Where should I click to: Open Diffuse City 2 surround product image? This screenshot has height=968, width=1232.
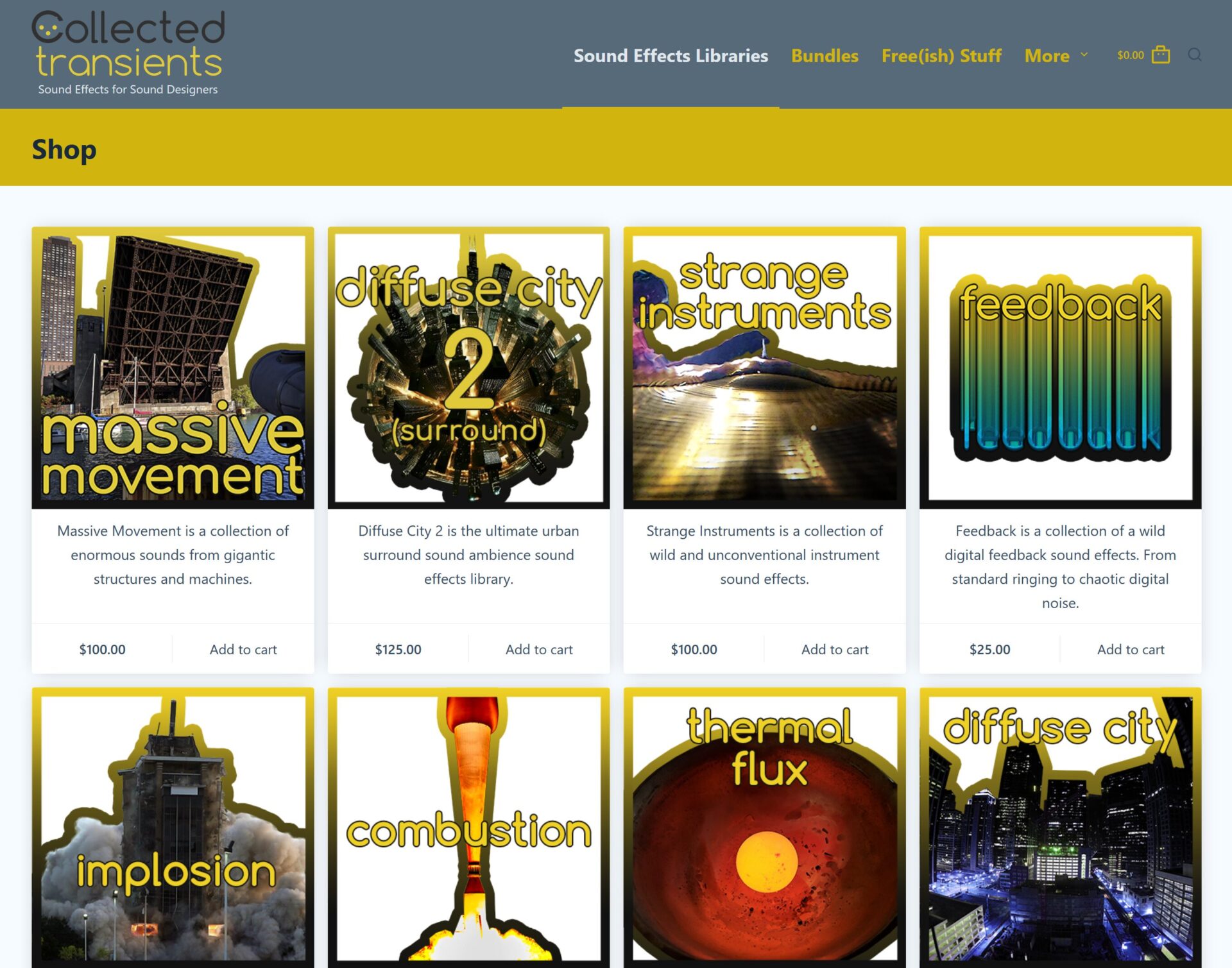(x=468, y=368)
